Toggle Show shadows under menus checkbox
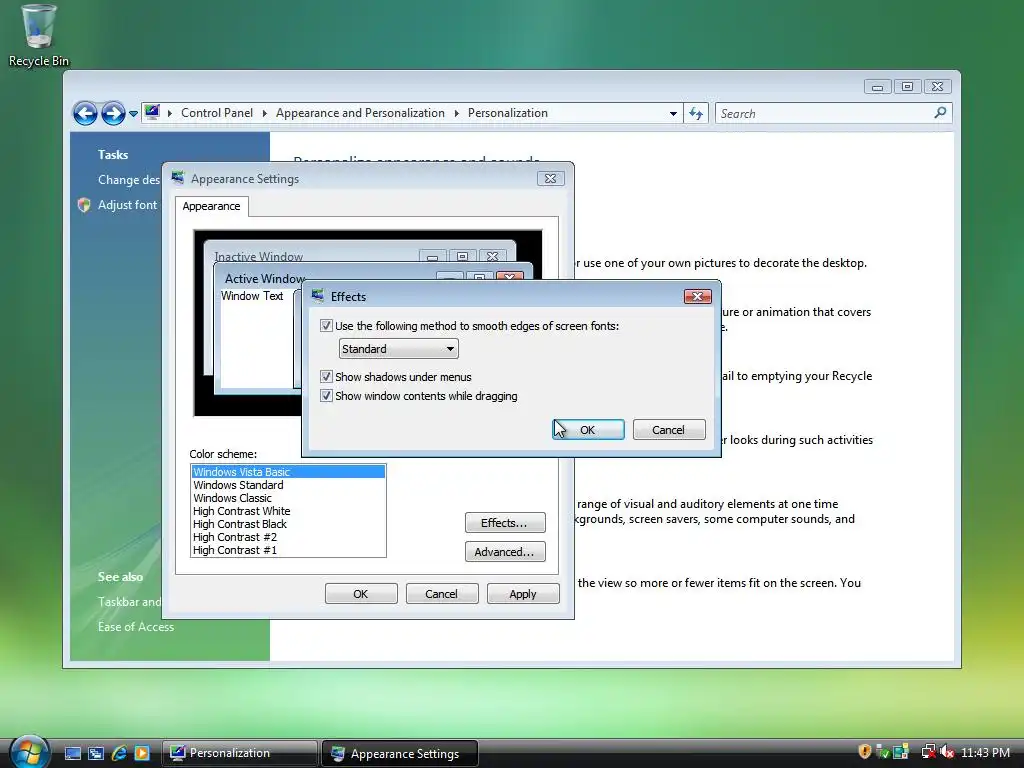This screenshot has width=1024, height=768. point(327,376)
